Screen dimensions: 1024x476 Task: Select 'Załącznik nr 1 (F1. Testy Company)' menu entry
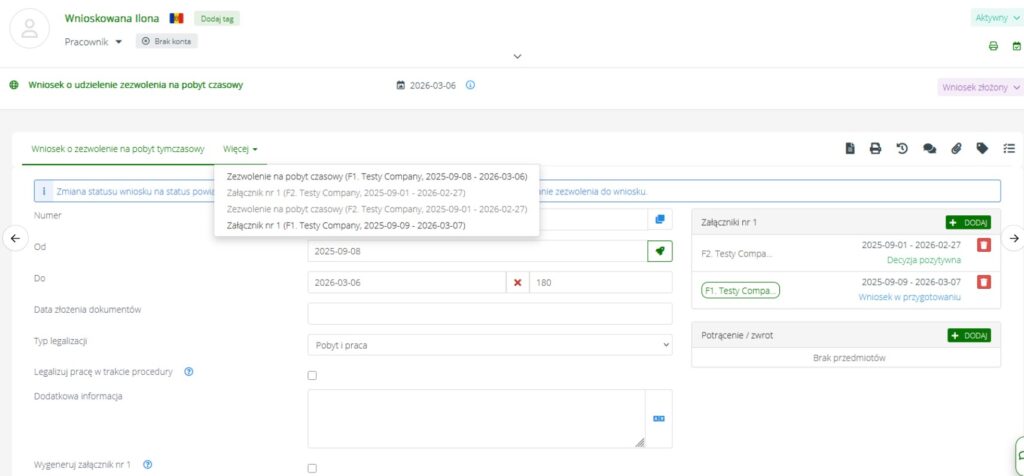[346, 225]
